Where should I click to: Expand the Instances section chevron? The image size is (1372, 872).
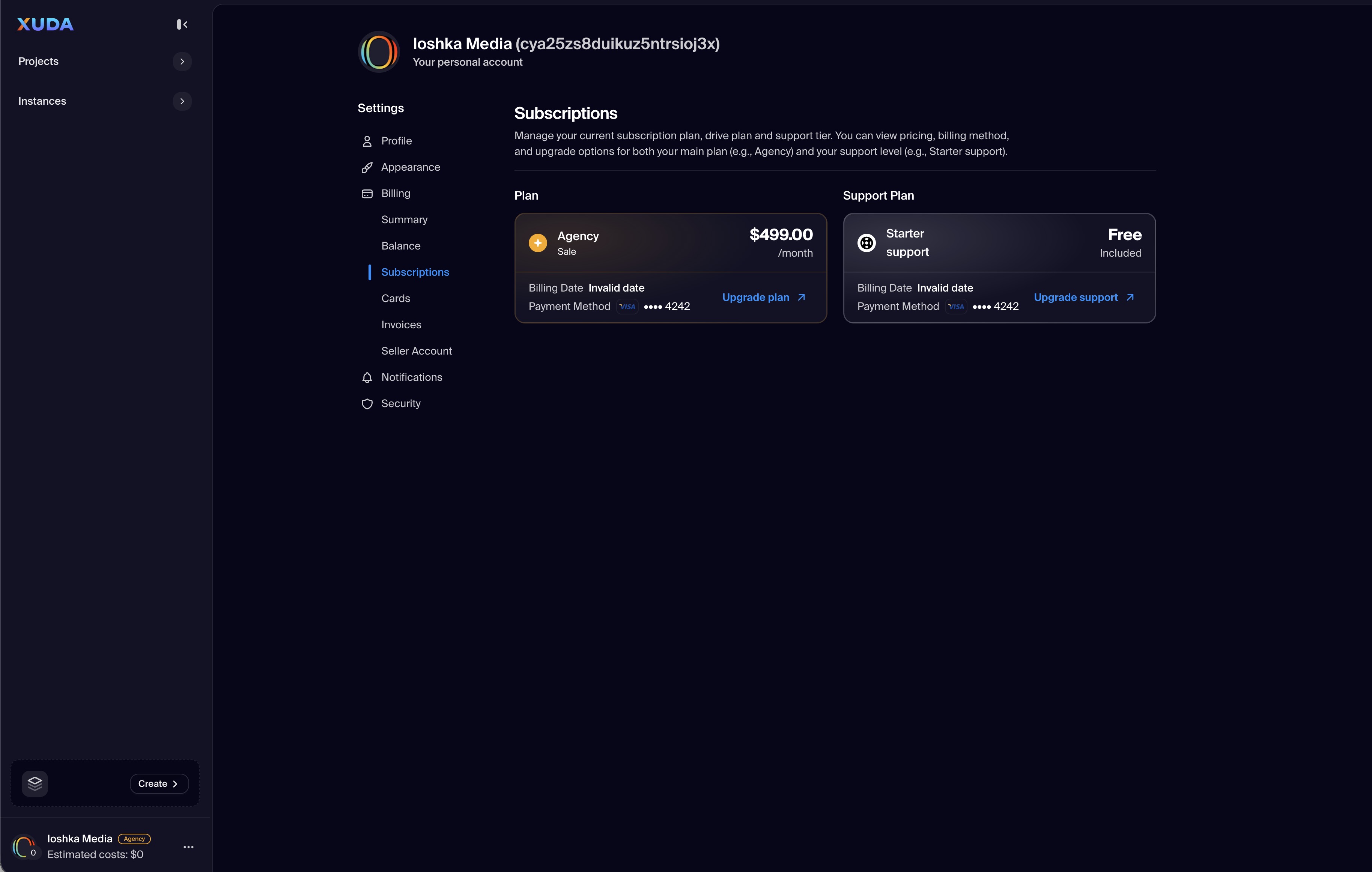(182, 101)
